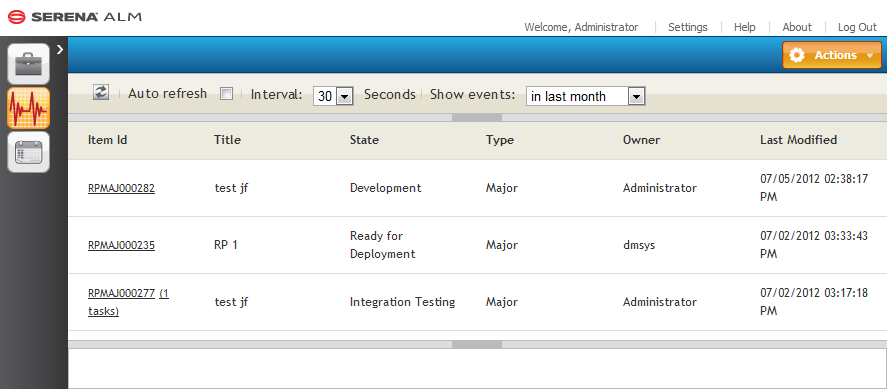Open the Interval seconds dropdown
The height and width of the screenshot is (389, 887).
click(x=333, y=96)
